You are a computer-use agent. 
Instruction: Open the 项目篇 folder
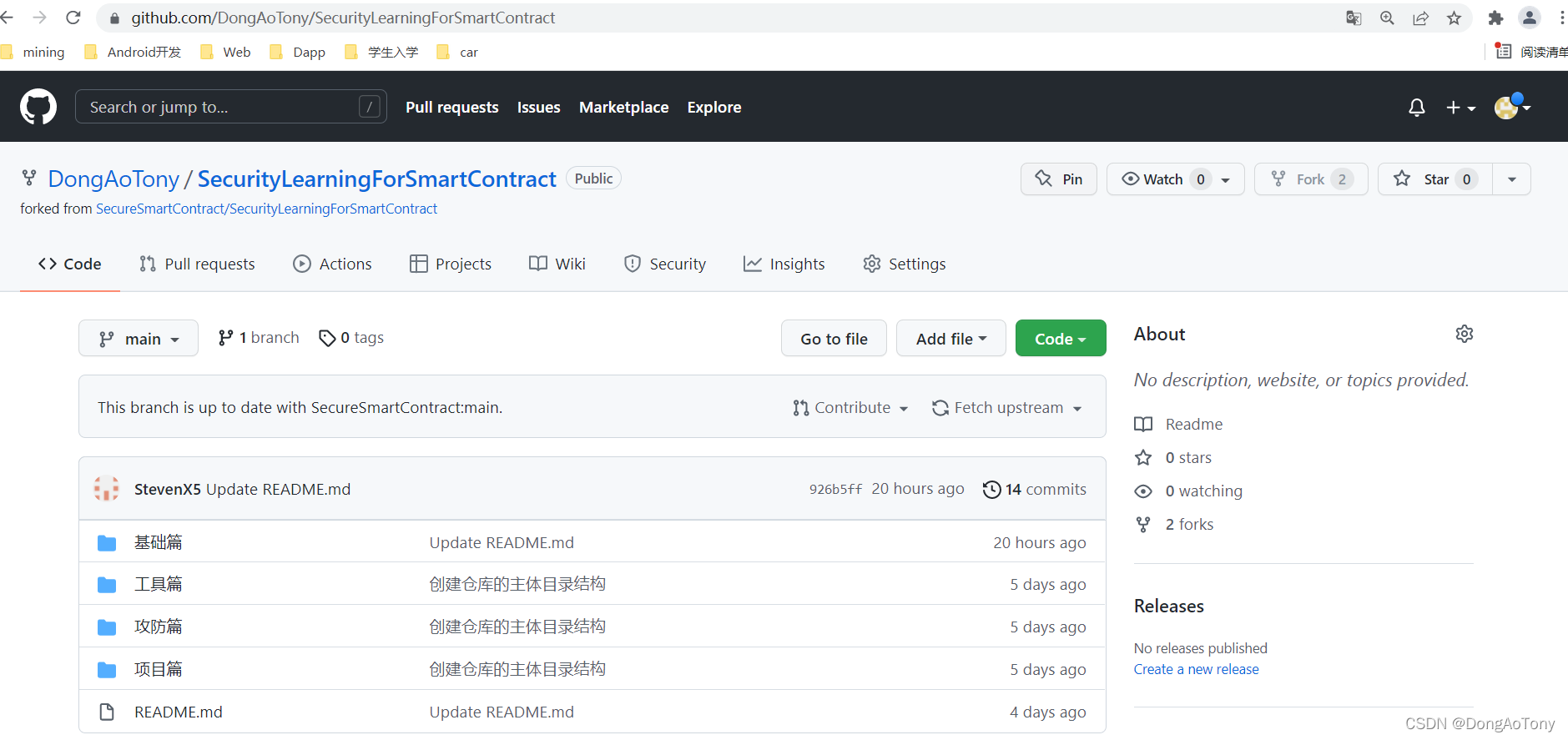159,669
